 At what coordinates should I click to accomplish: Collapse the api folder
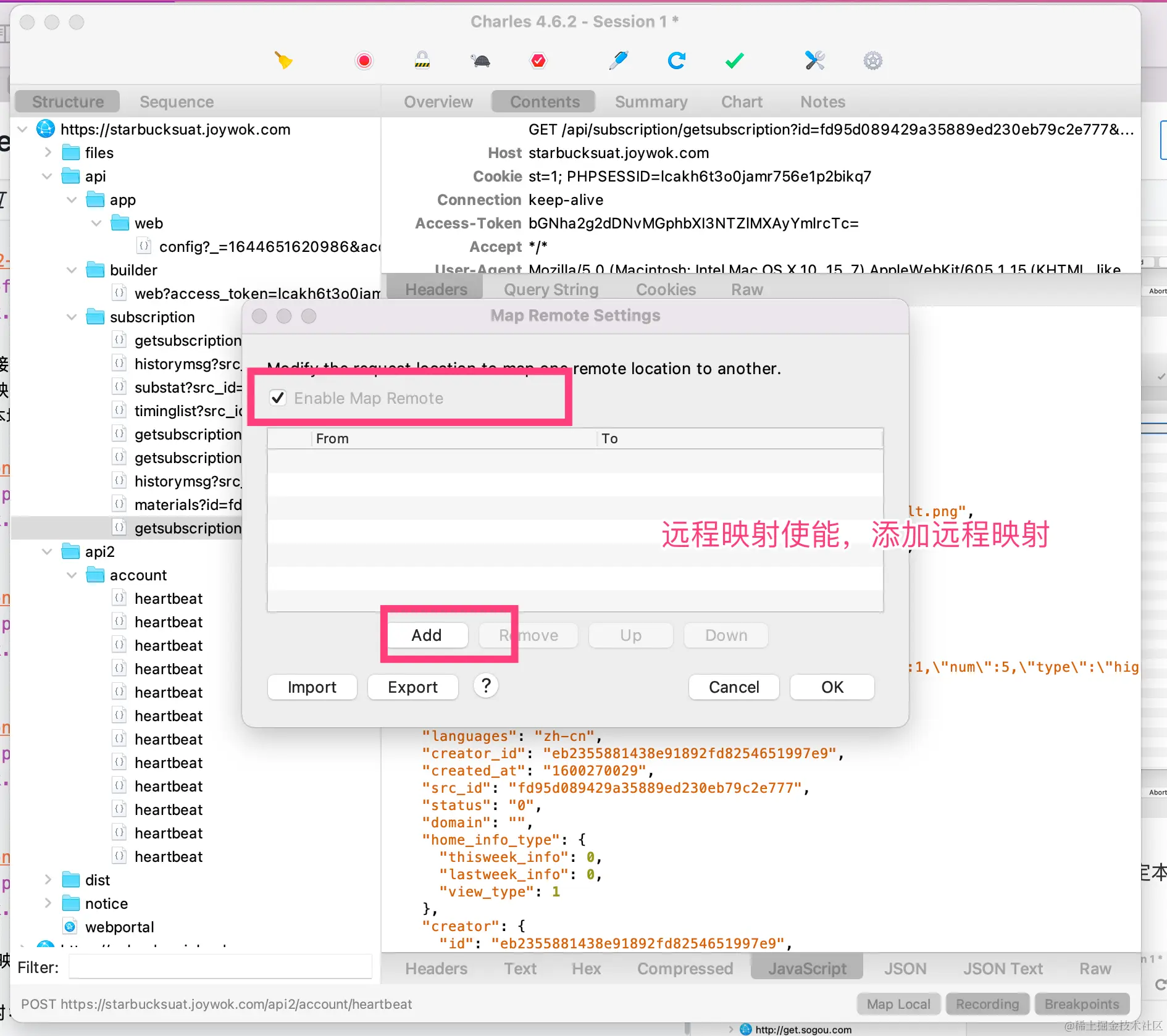pyautogui.click(x=48, y=176)
